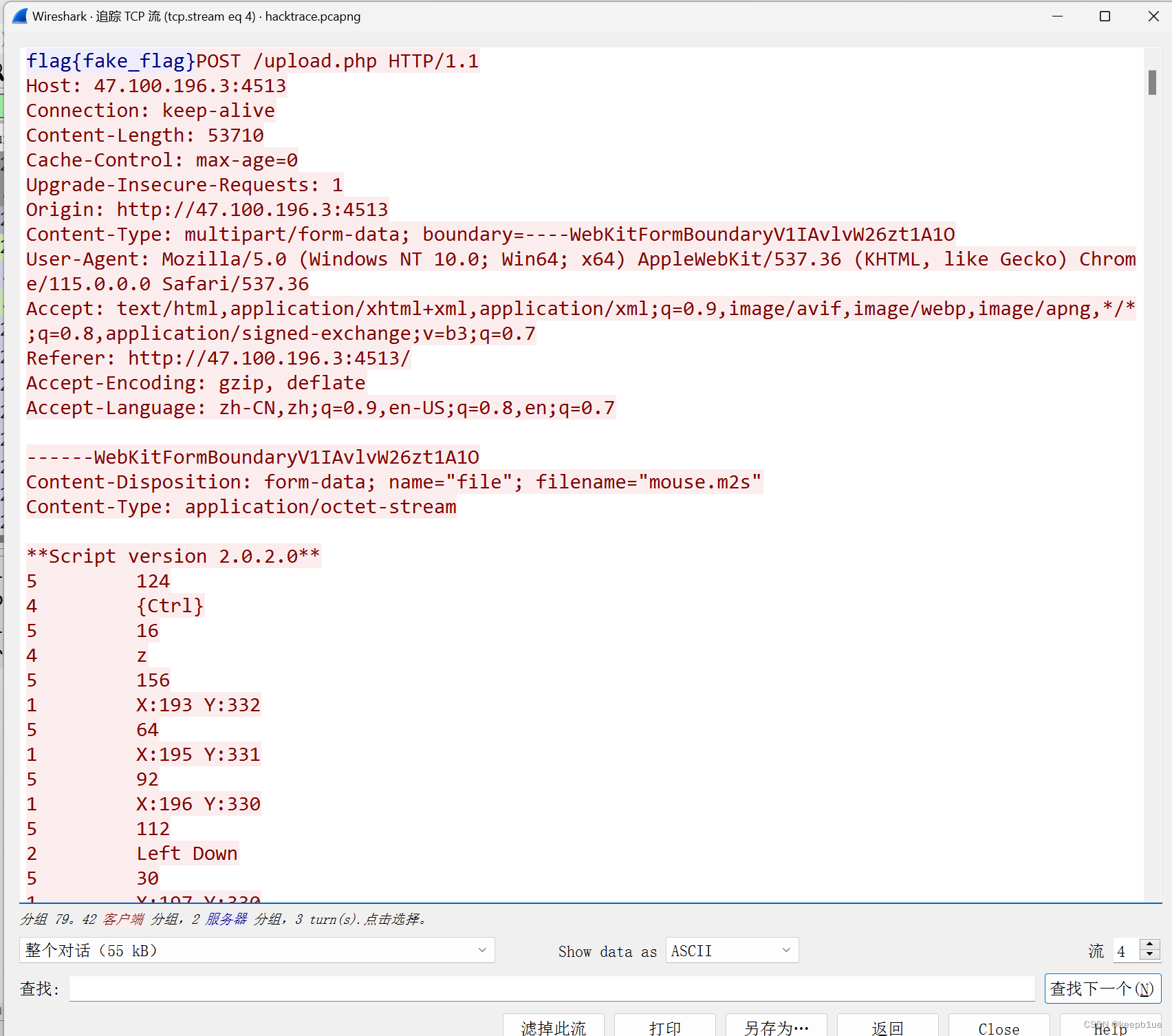Click the Origin: http://47.100.196.3:4513 line
The image size is (1172, 1036).
(207, 210)
